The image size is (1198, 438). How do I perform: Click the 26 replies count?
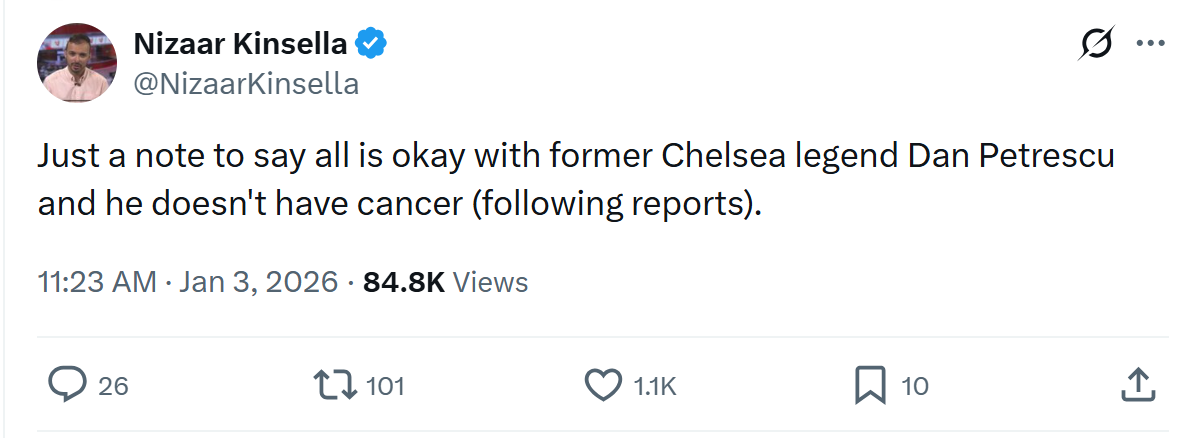click(x=113, y=386)
